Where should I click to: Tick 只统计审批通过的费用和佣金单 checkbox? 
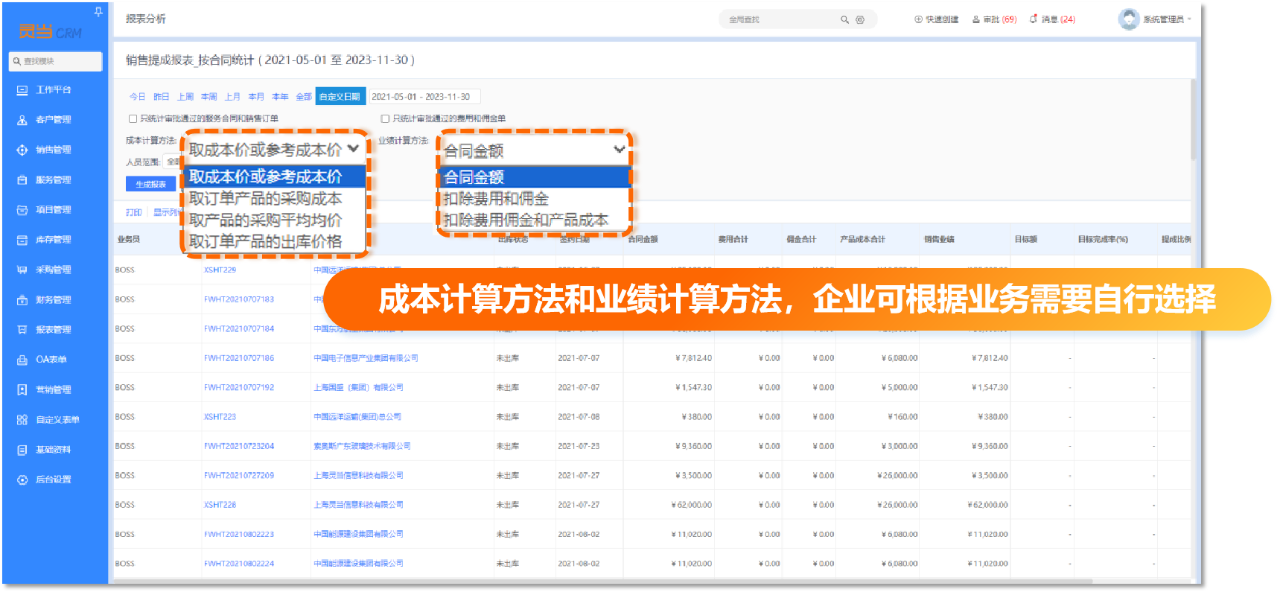(385, 118)
